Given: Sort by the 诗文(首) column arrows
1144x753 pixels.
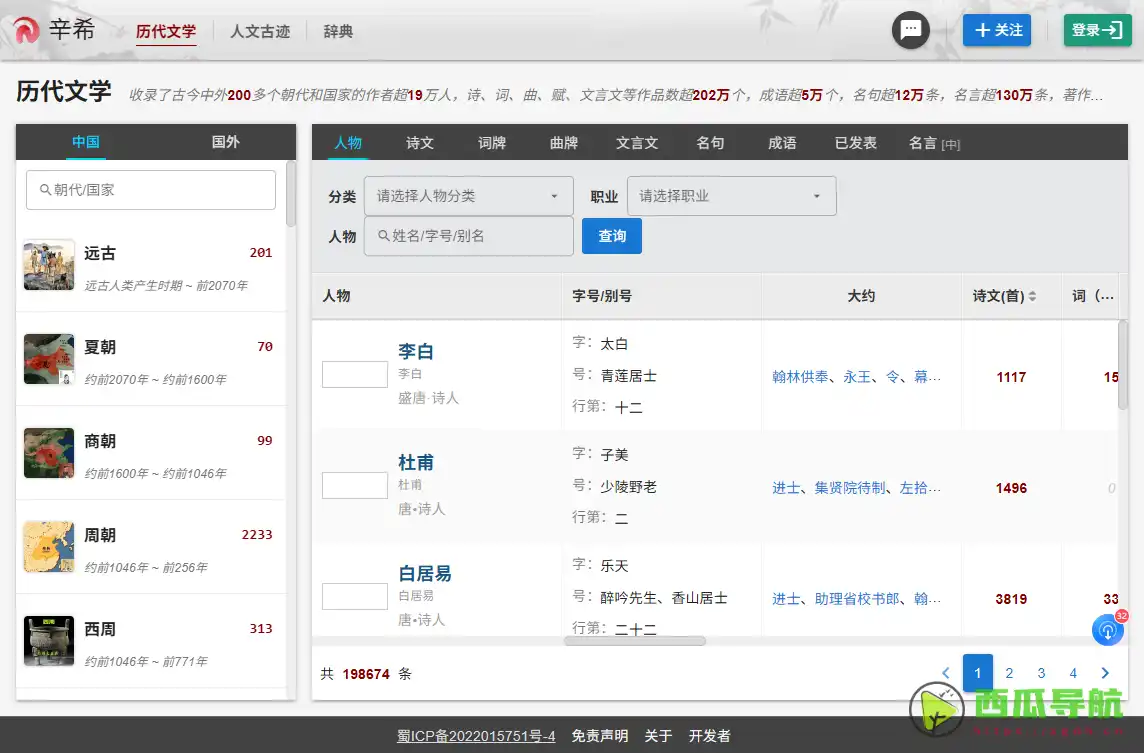Looking at the screenshot, I should click(x=1032, y=296).
